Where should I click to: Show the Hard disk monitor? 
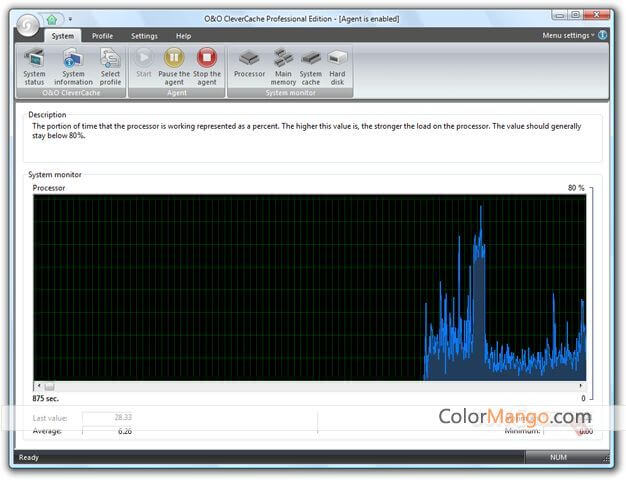pos(337,65)
